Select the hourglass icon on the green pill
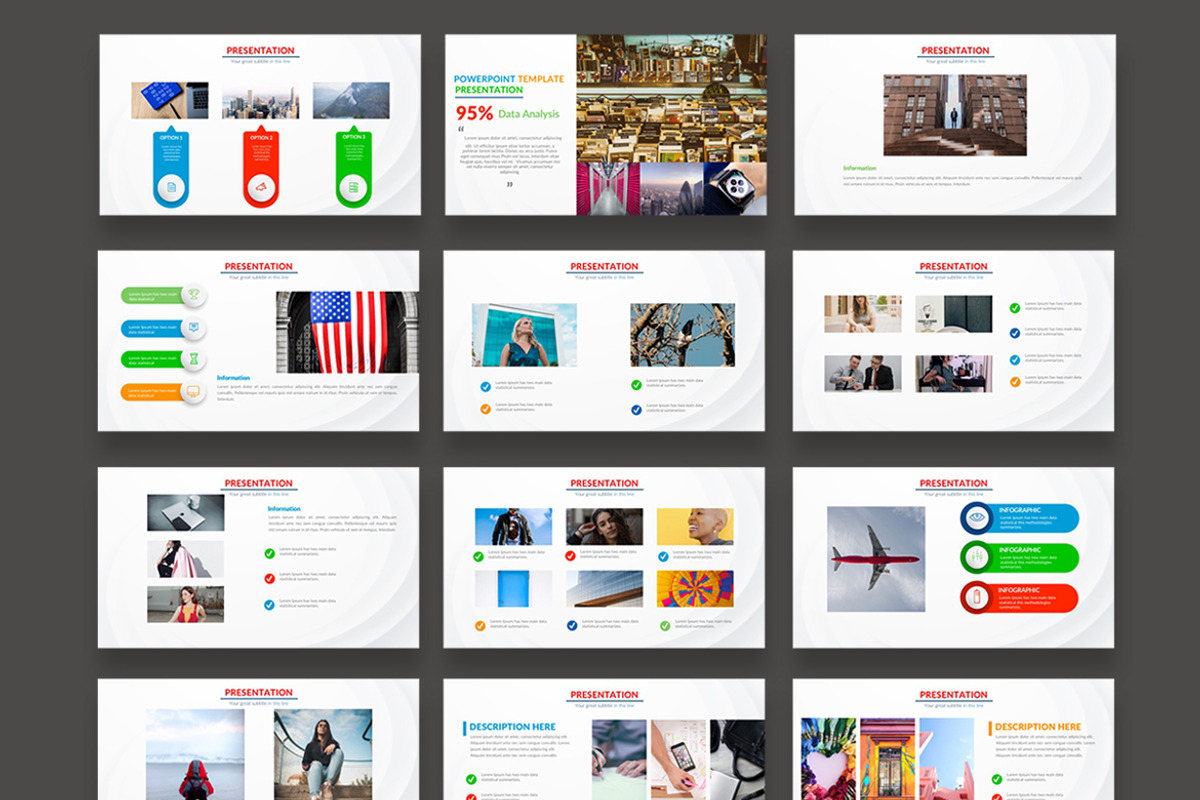Image resolution: width=1200 pixels, height=800 pixels. (x=194, y=358)
